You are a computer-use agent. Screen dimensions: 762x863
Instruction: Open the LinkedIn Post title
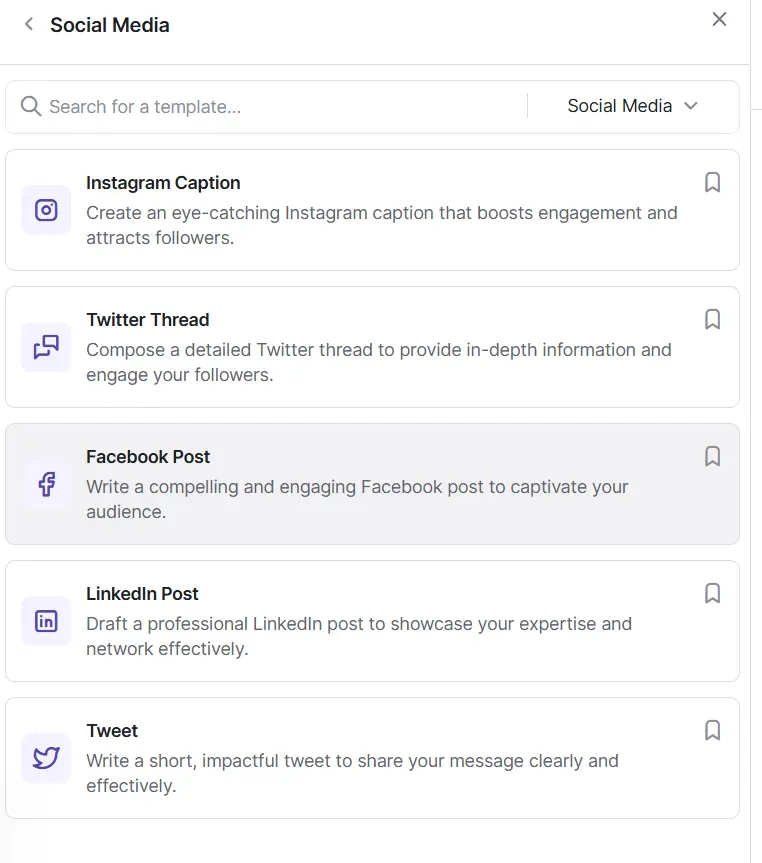(142, 594)
